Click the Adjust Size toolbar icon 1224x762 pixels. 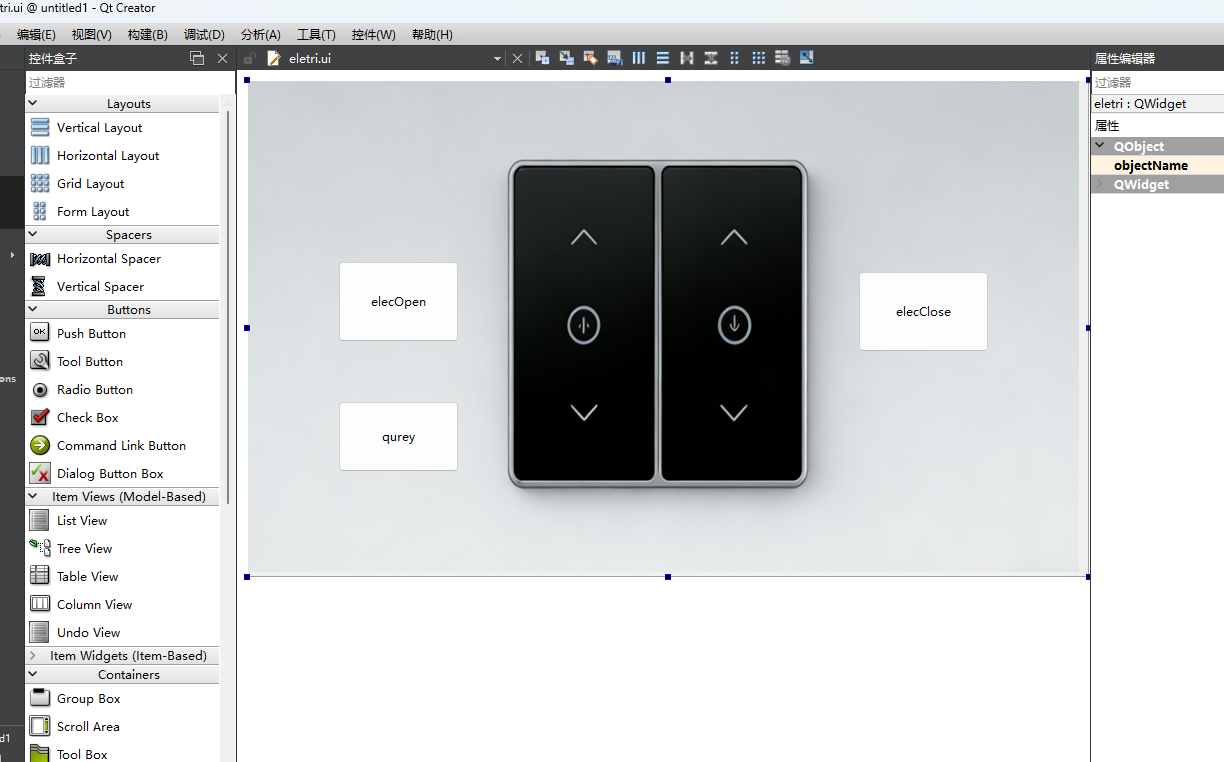tap(807, 58)
